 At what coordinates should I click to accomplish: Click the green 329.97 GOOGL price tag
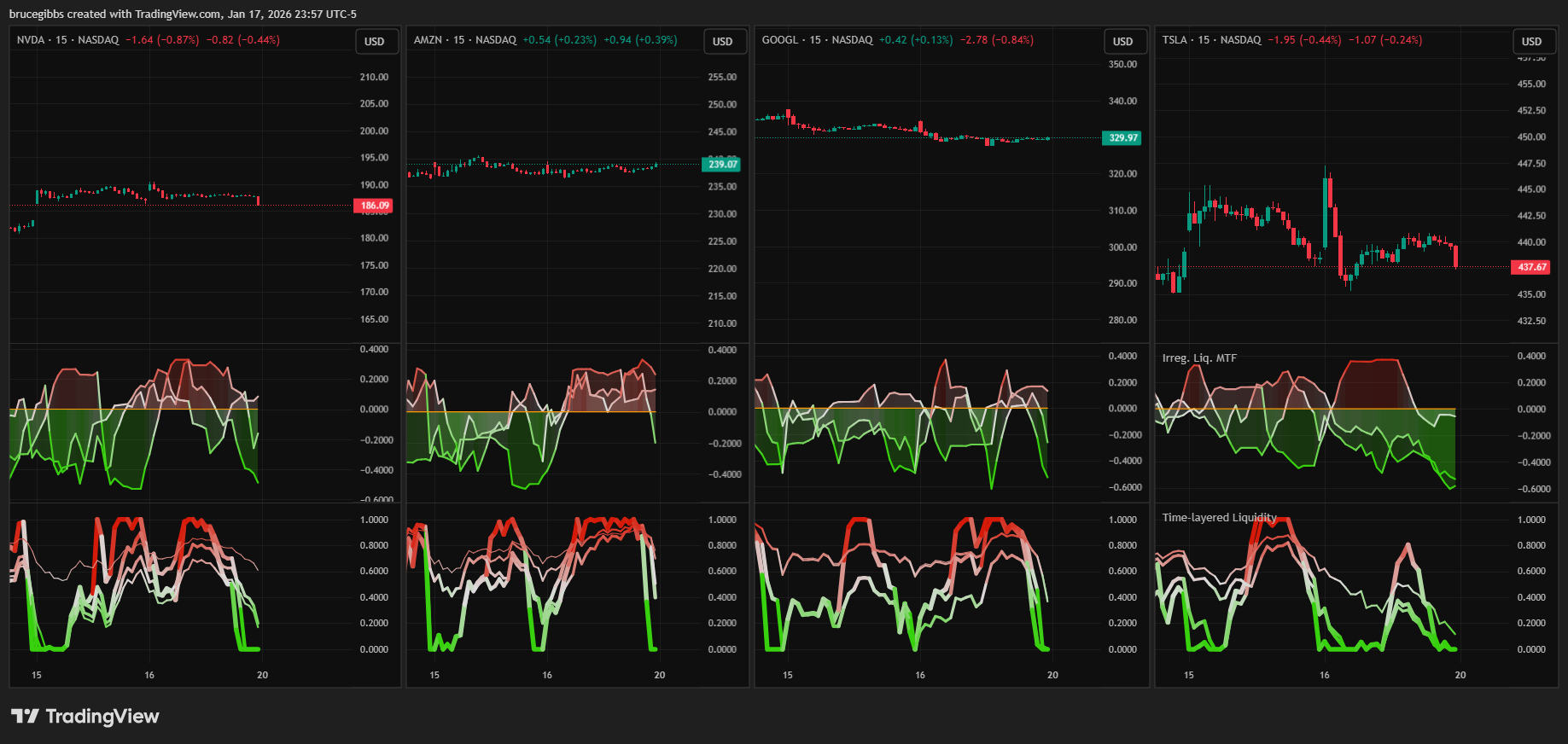[1122, 138]
